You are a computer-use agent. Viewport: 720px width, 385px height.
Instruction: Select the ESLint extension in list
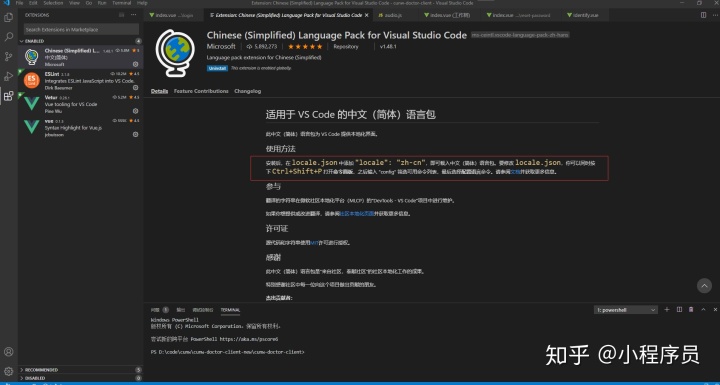tap(81, 80)
